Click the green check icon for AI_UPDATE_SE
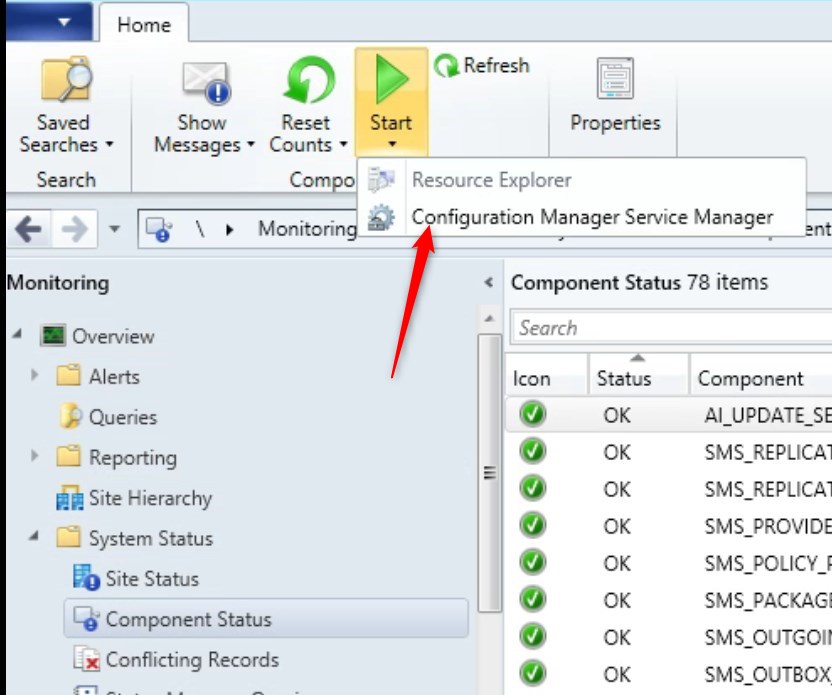The image size is (832, 695). pyautogui.click(x=533, y=414)
